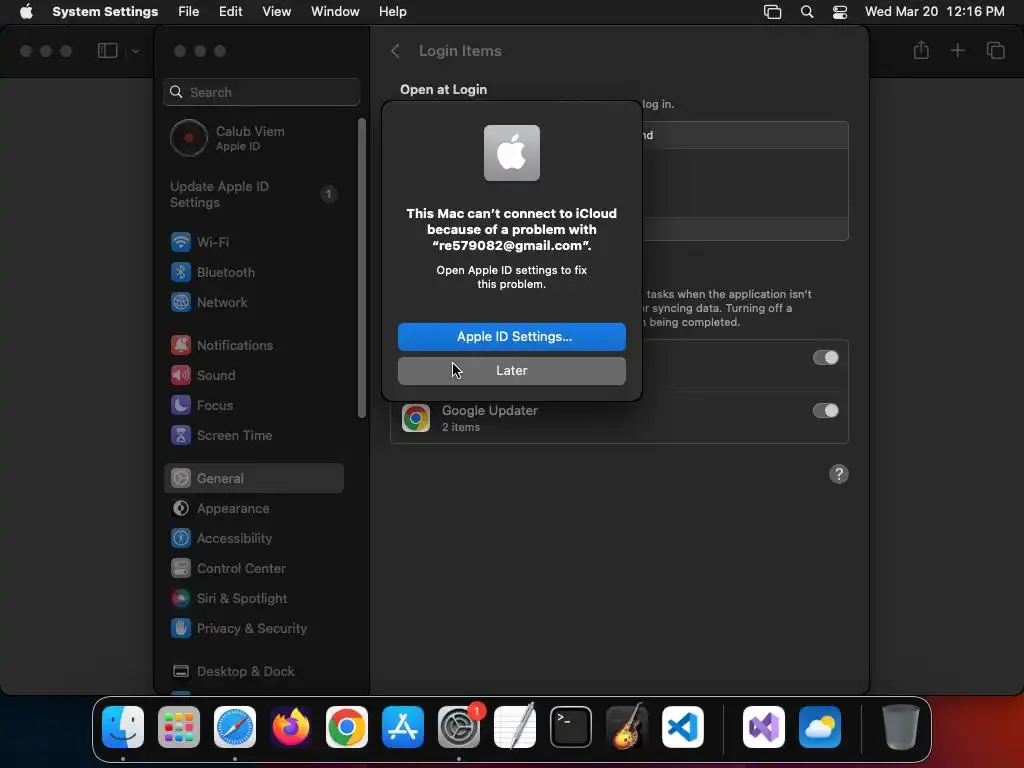
Task: Open Accessibility settings
Action: point(255,538)
